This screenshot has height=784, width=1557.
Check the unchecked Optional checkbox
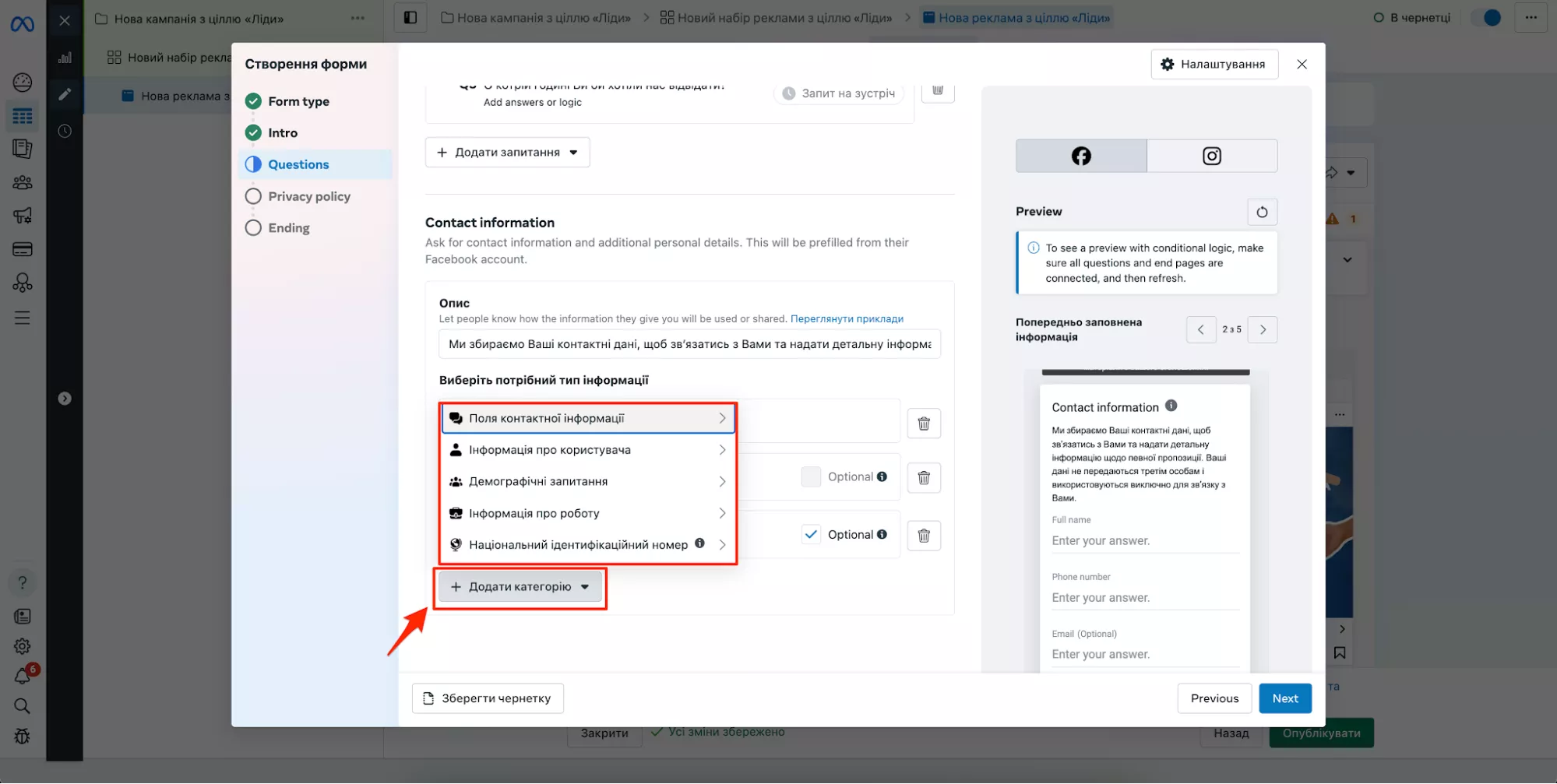pyautogui.click(x=811, y=476)
